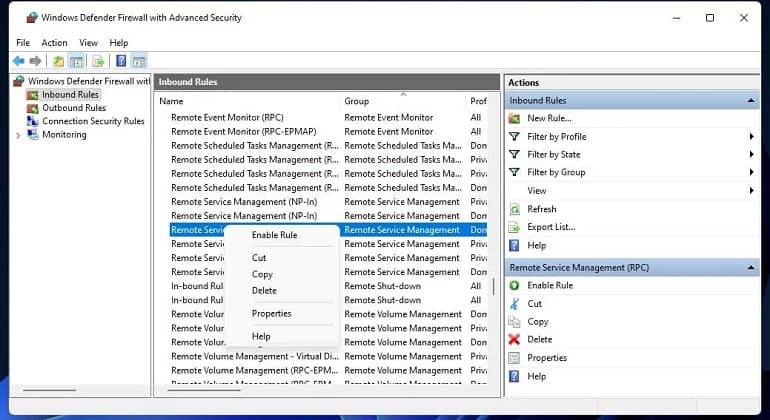Click the rules list vertical scrollbar thumb
The height and width of the screenshot is (420, 770).
pyautogui.click(x=494, y=287)
